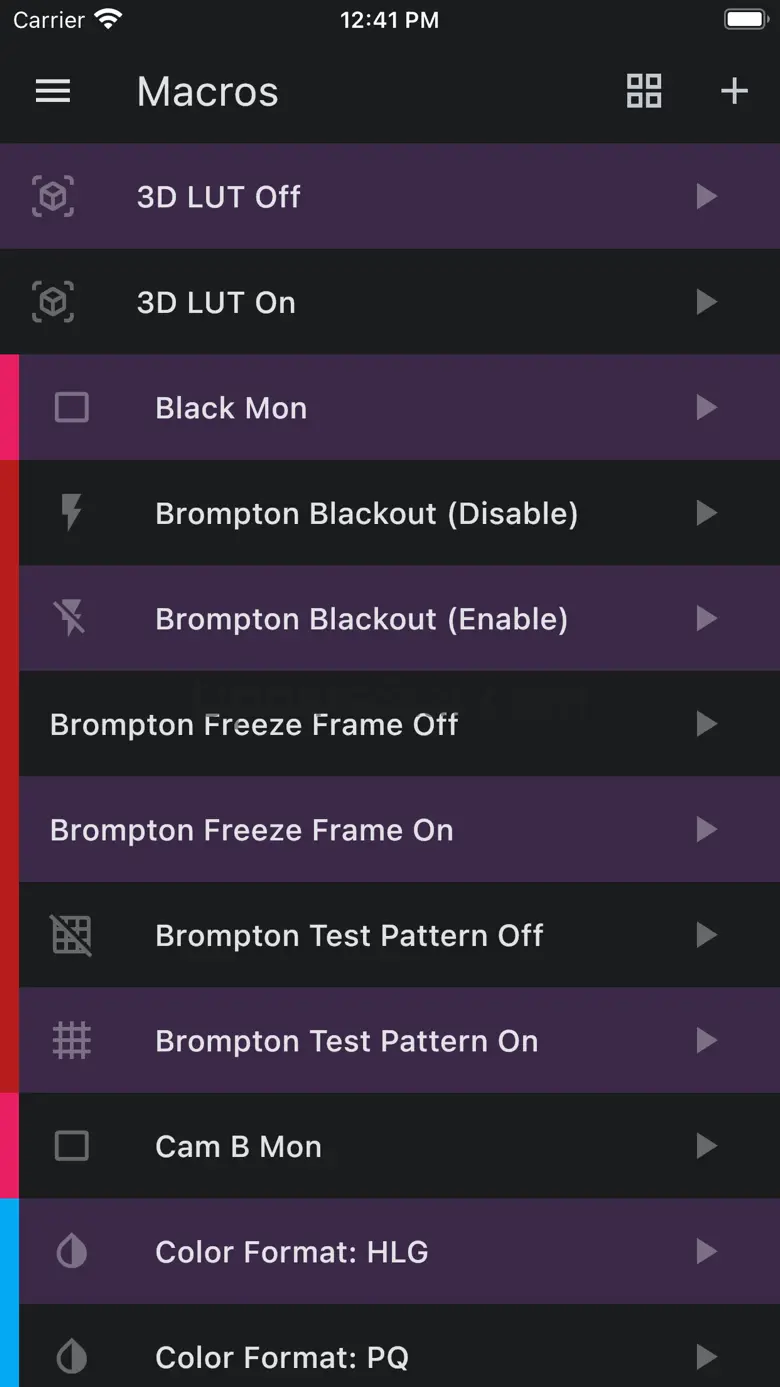Click the 3D LUT On cube icon
Screen dimensions: 780x1387
click(x=53, y=302)
